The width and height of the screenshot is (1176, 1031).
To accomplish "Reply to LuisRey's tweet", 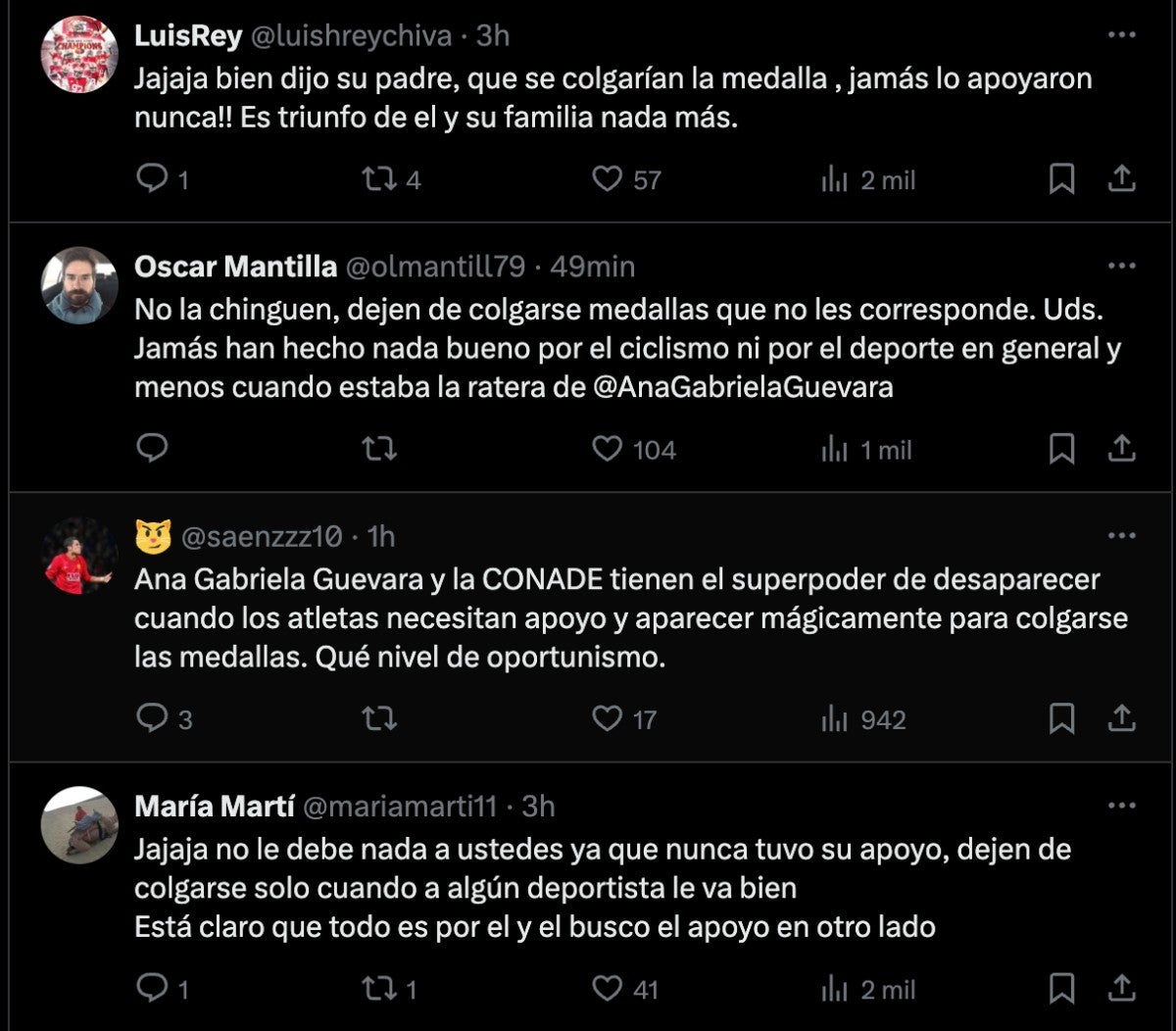I will [x=151, y=179].
